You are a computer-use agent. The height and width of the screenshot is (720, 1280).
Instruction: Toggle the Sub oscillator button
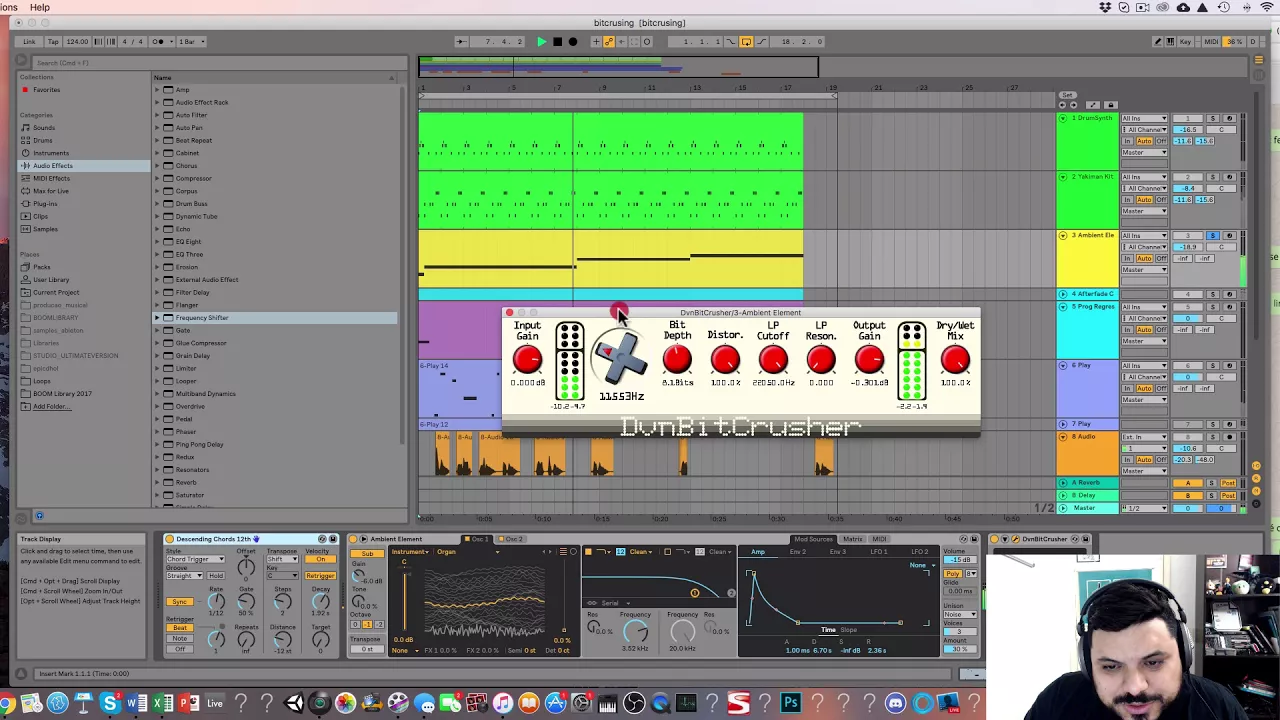point(367,553)
